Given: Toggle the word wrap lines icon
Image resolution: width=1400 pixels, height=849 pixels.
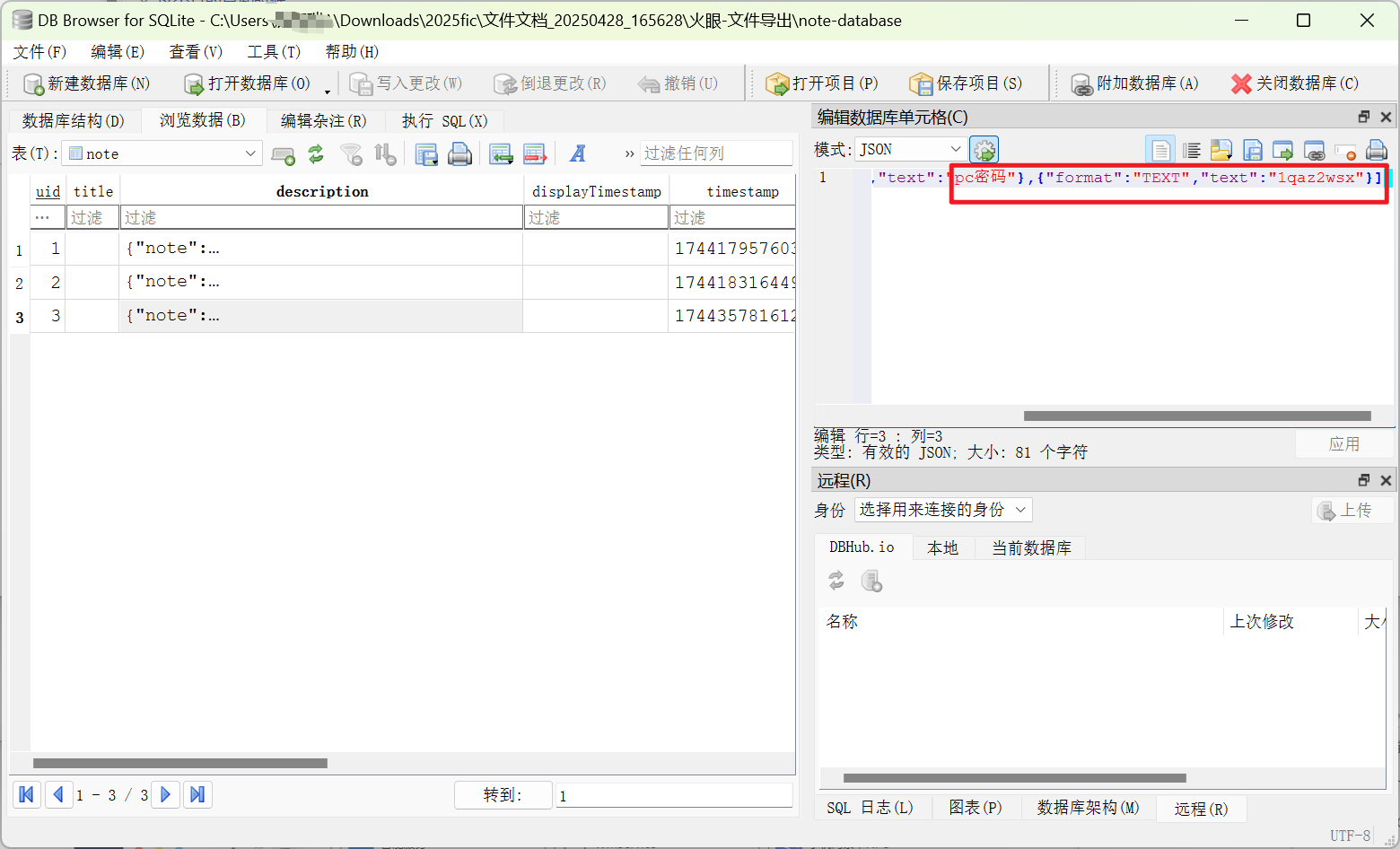Looking at the screenshot, I should coord(1192,150).
